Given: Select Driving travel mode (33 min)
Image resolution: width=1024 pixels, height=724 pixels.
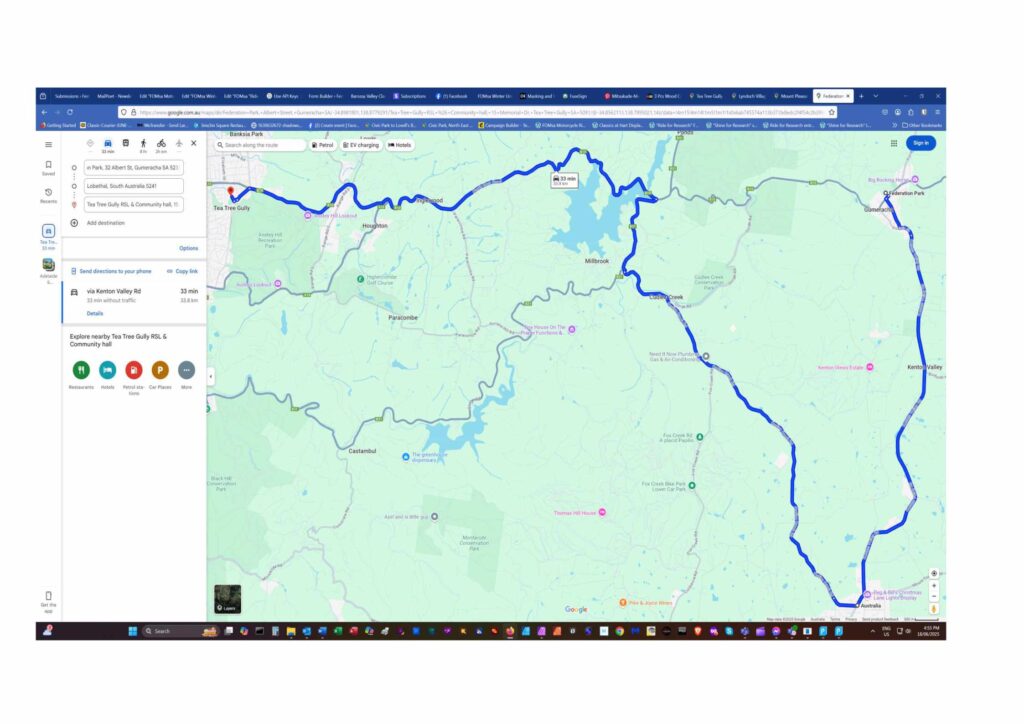Looking at the screenshot, I should 108,146.
